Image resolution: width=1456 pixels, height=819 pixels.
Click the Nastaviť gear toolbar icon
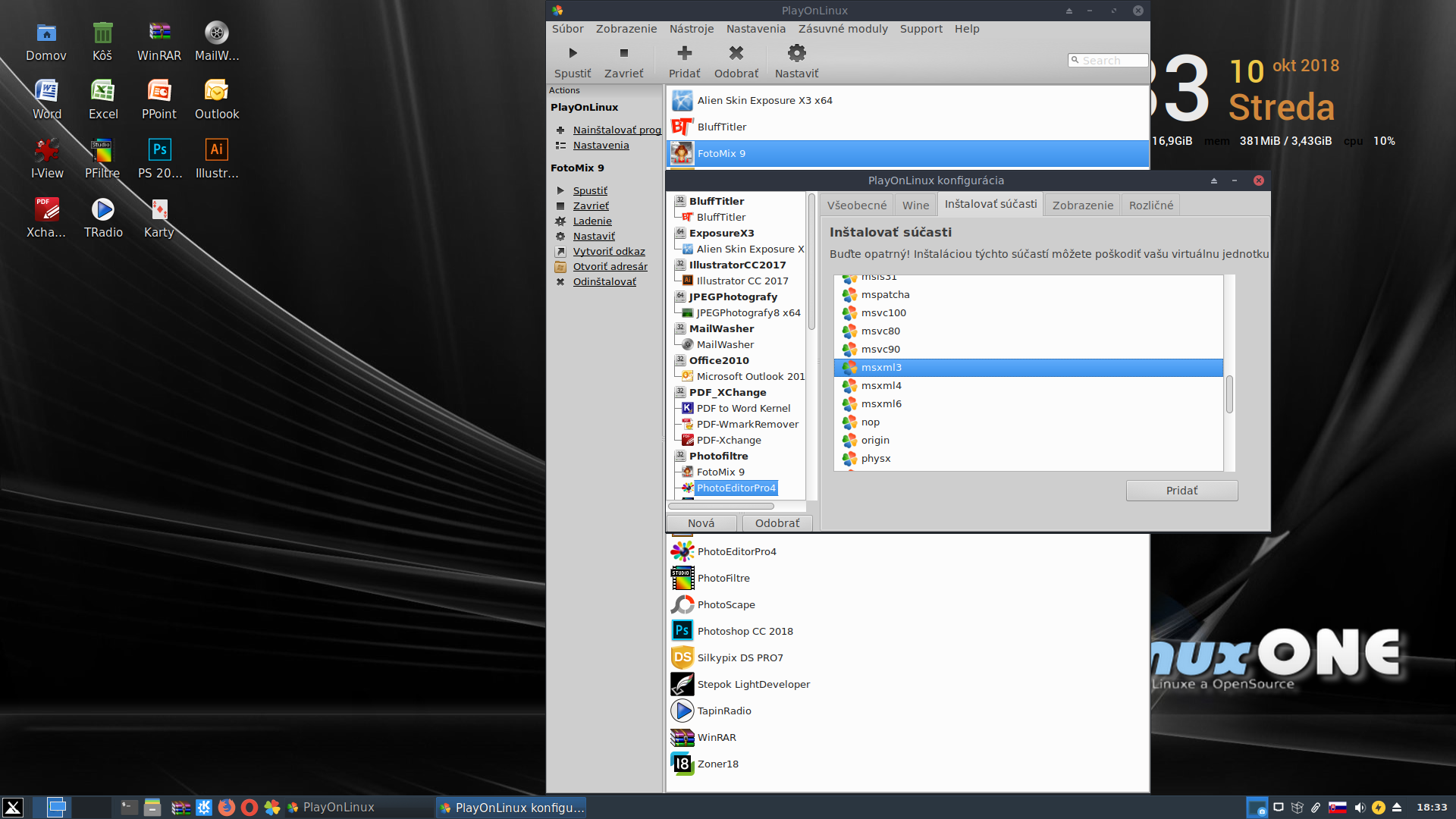point(796,53)
